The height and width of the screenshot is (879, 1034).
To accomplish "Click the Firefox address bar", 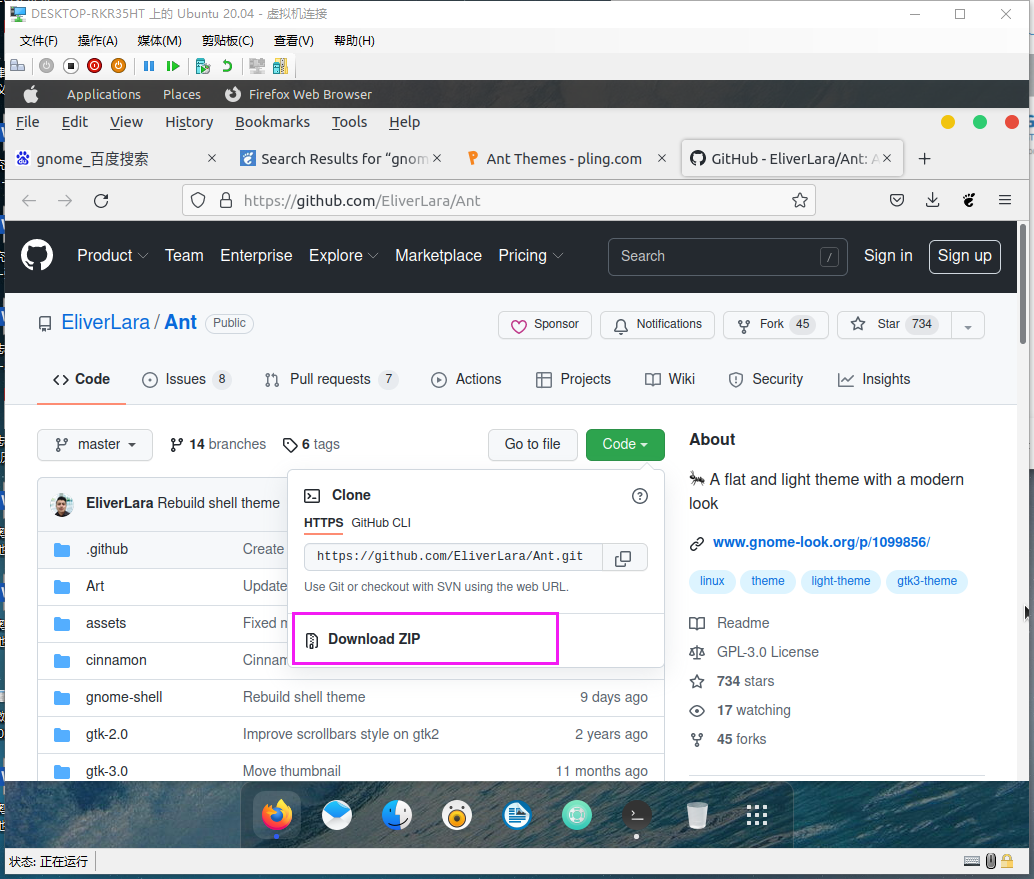I will click(x=499, y=200).
